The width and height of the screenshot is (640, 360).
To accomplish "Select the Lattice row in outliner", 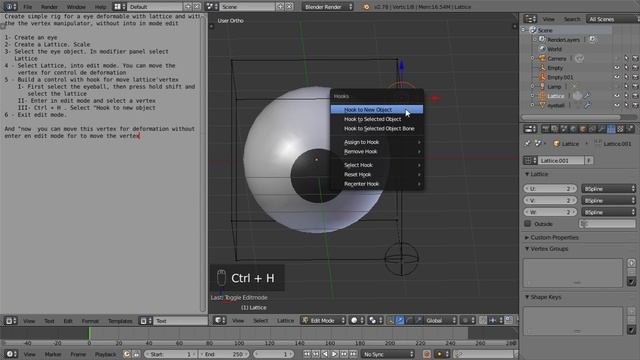I will 556,96.
